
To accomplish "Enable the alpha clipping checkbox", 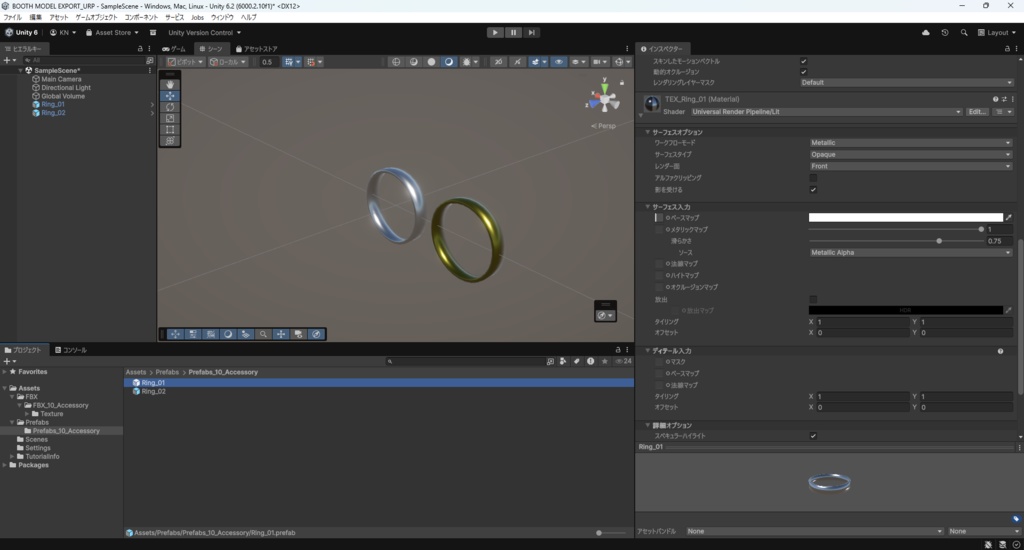I will point(813,178).
